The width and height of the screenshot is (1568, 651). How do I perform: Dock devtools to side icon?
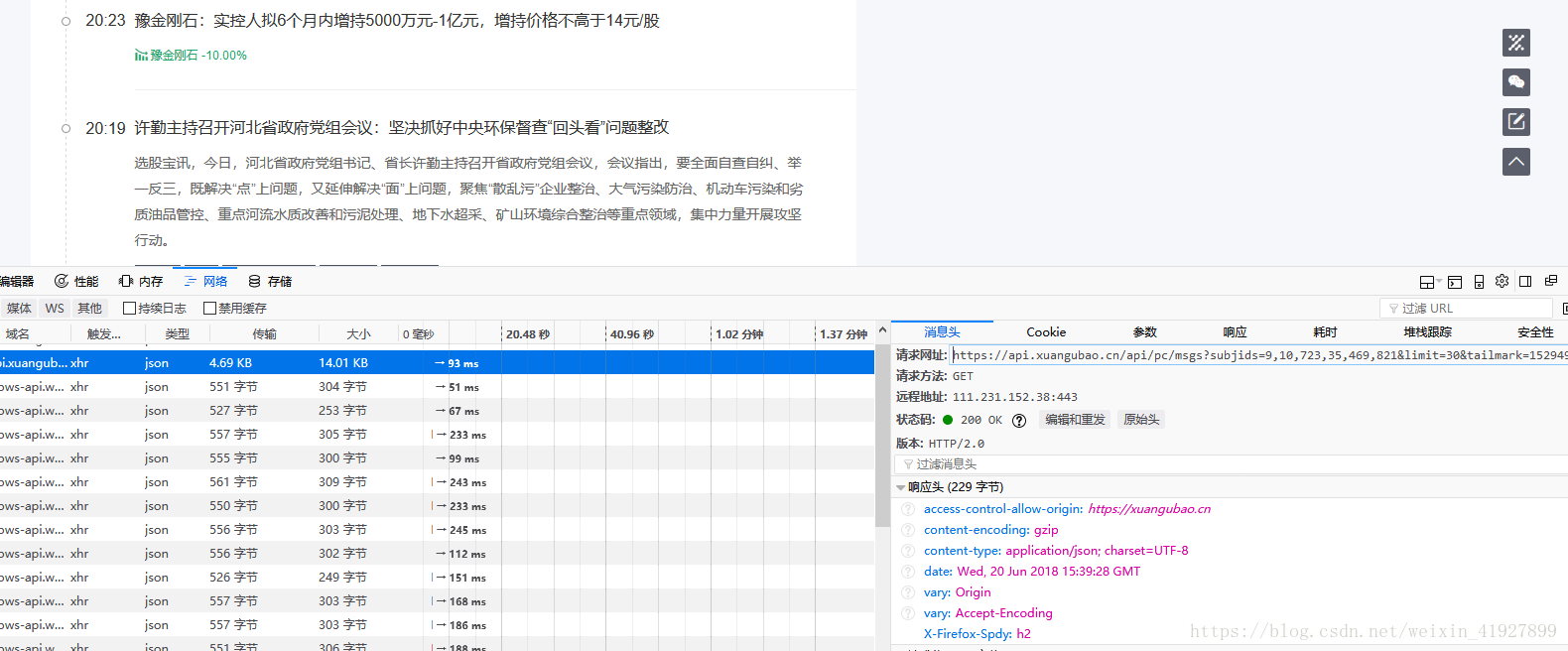coord(1525,281)
